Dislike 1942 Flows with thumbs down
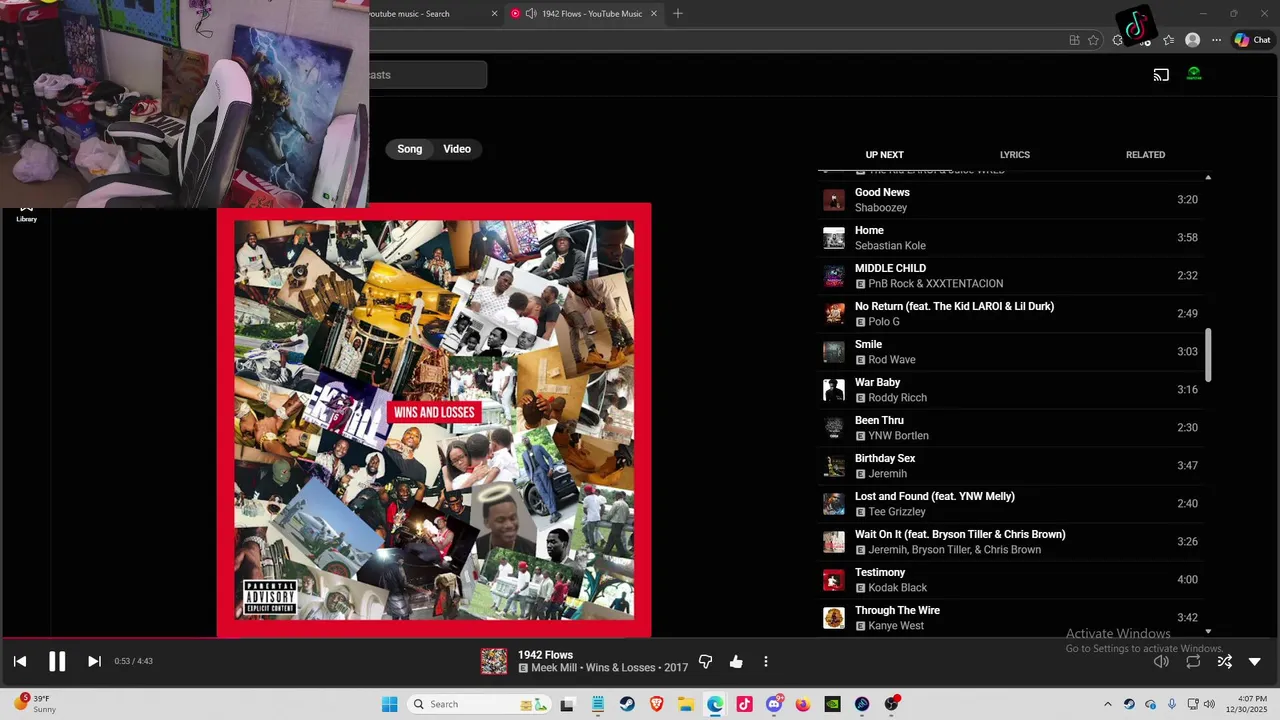 (706, 662)
